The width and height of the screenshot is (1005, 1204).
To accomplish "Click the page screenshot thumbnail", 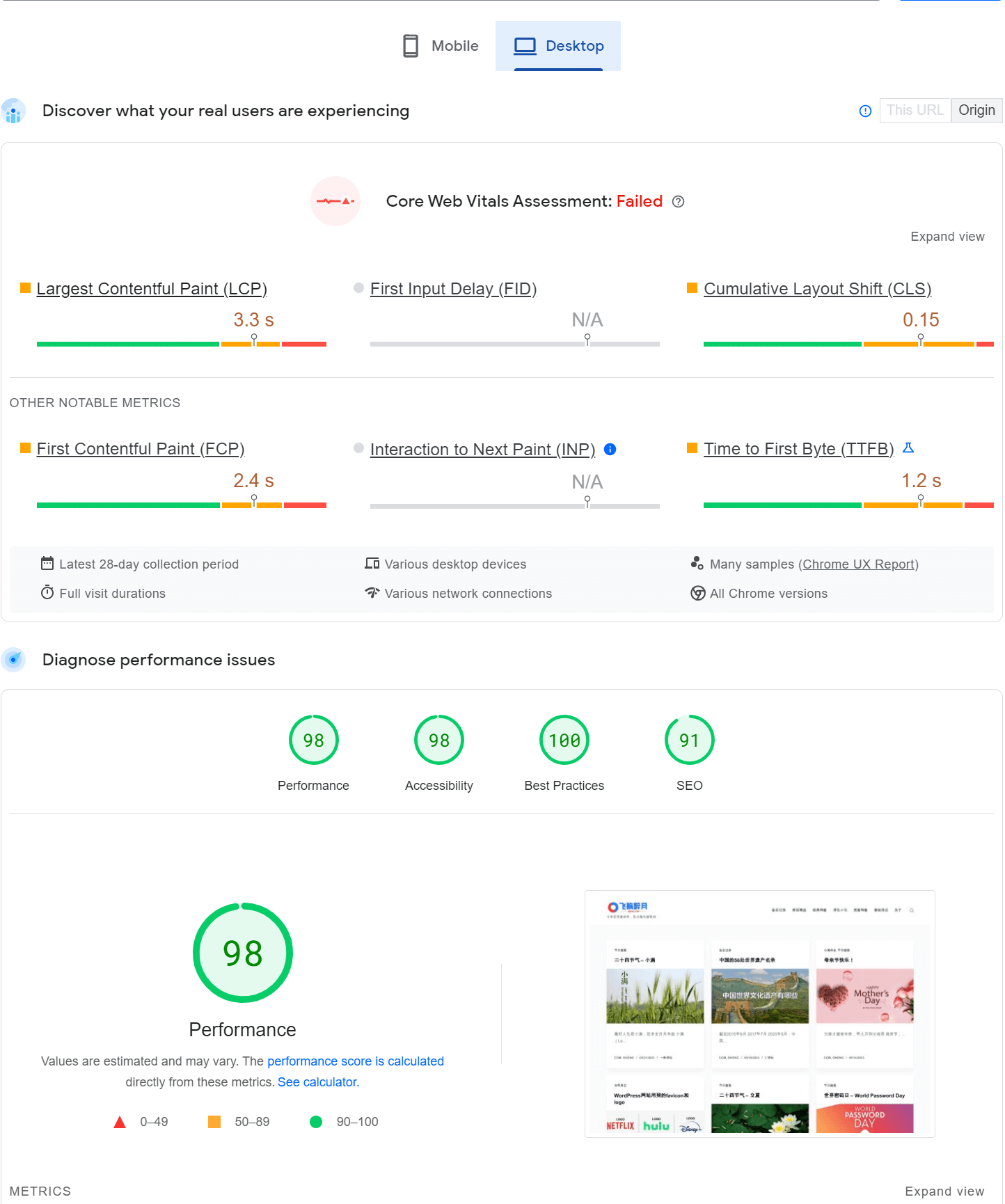I will click(x=759, y=1013).
